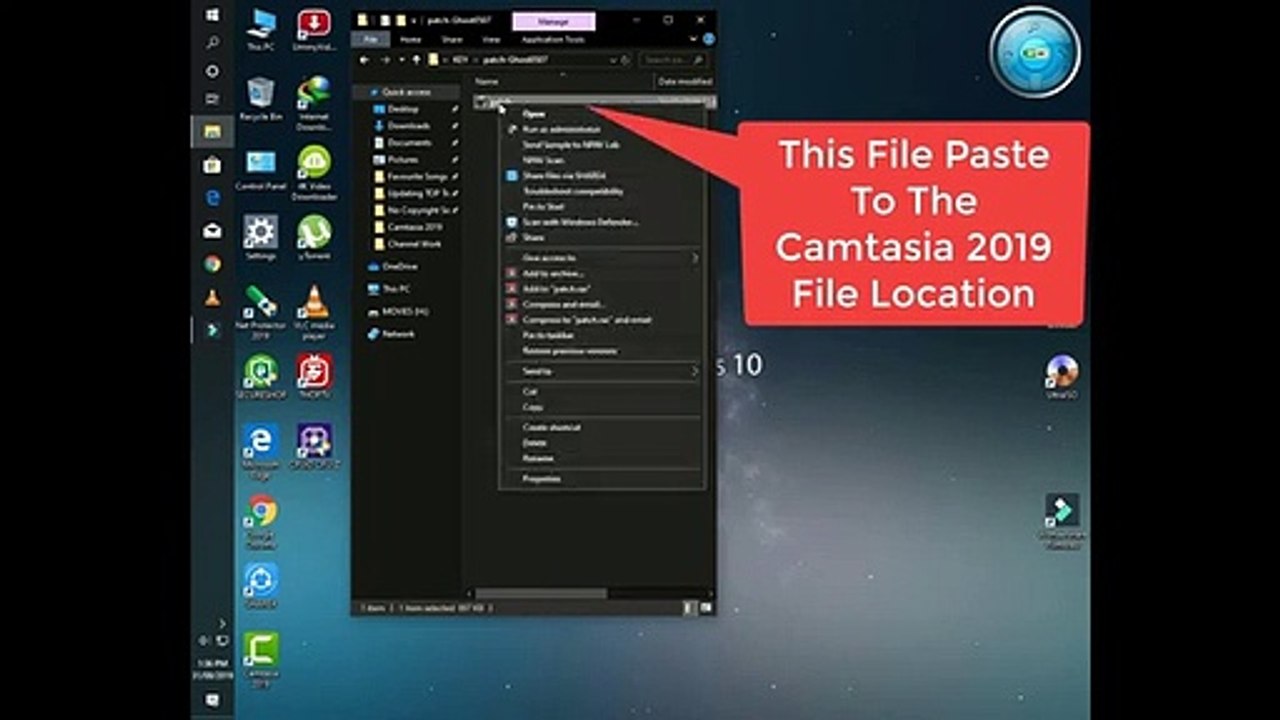1280x720 pixels.
Task: Sort by Date modified column
Action: (x=684, y=81)
